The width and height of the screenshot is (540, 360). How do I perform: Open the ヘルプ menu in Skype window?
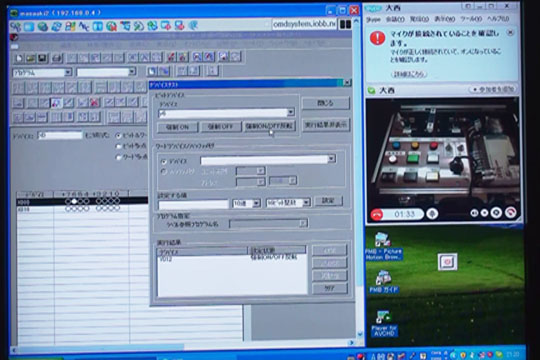[498, 19]
